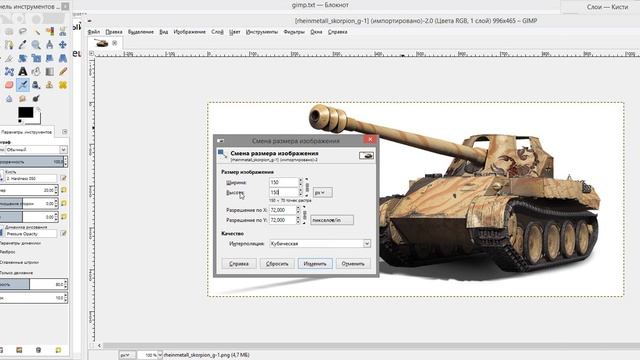Edit the Pressure Opacity dynamics
Image resolution: width=640 pixels, height=360 pixels.
coord(63,233)
